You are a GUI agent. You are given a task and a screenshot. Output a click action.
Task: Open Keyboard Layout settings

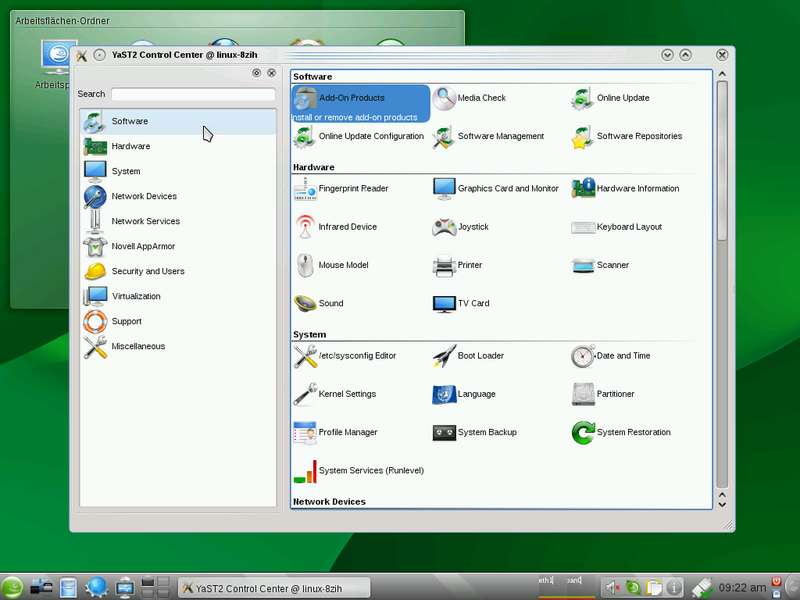pos(617,227)
